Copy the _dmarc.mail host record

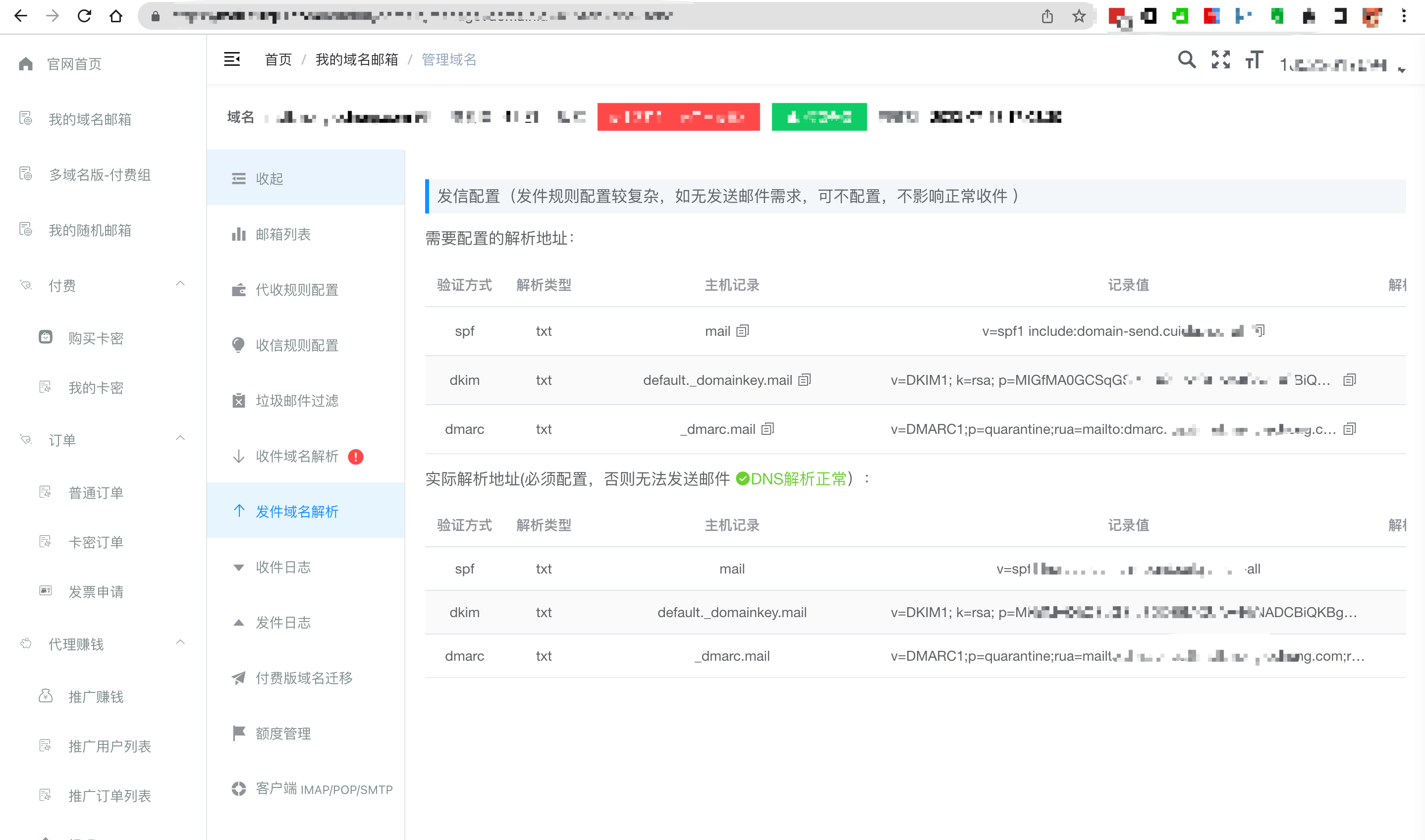coord(767,428)
